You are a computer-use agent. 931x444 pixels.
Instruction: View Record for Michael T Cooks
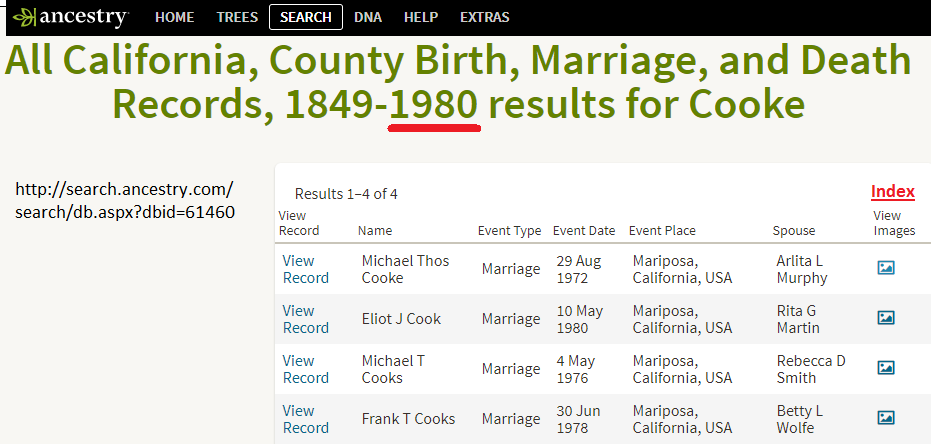(305, 369)
